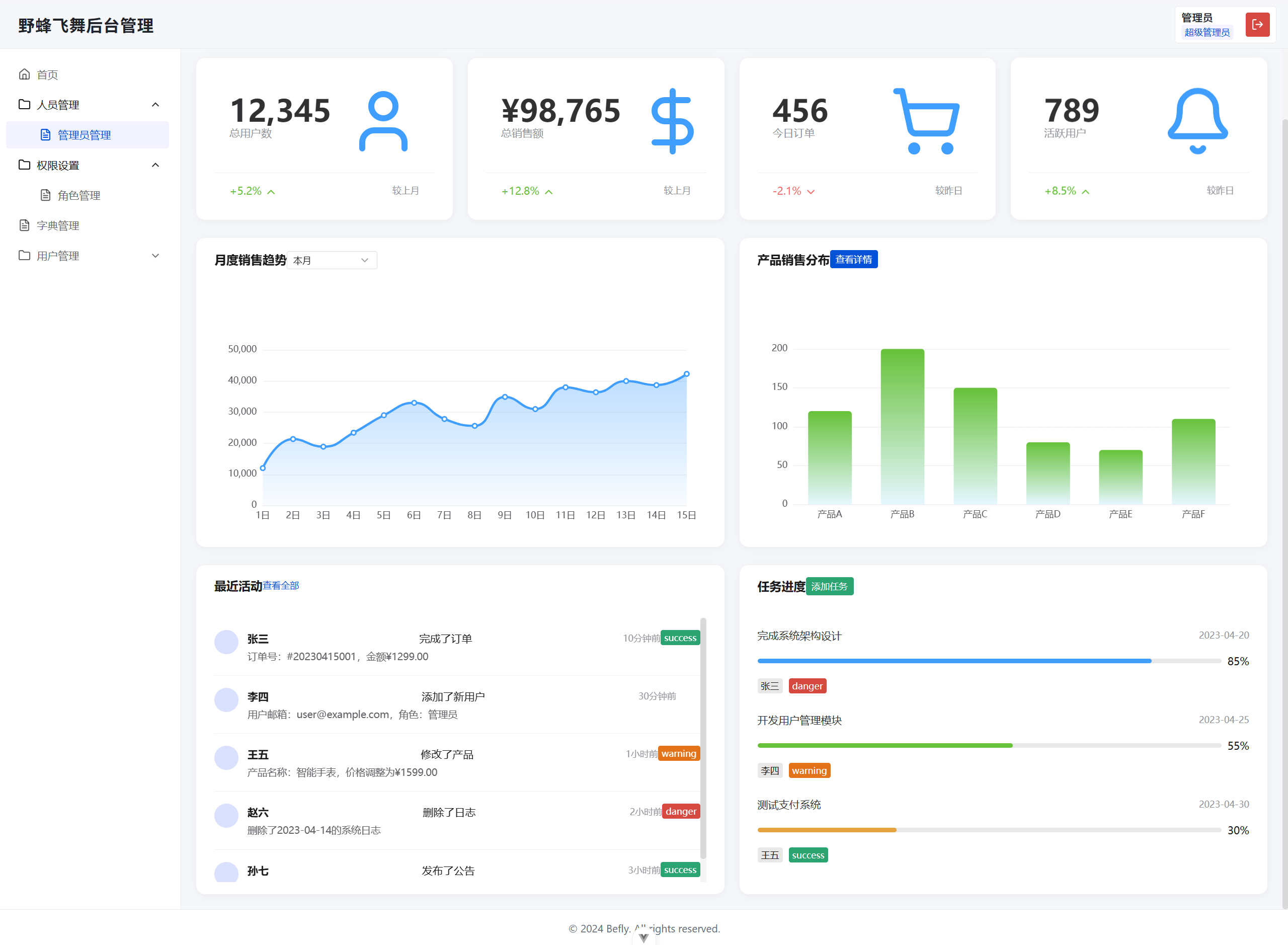Click the 产品B bar in sales chart
The width and height of the screenshot is (1288, 945).
click(902, 426)
